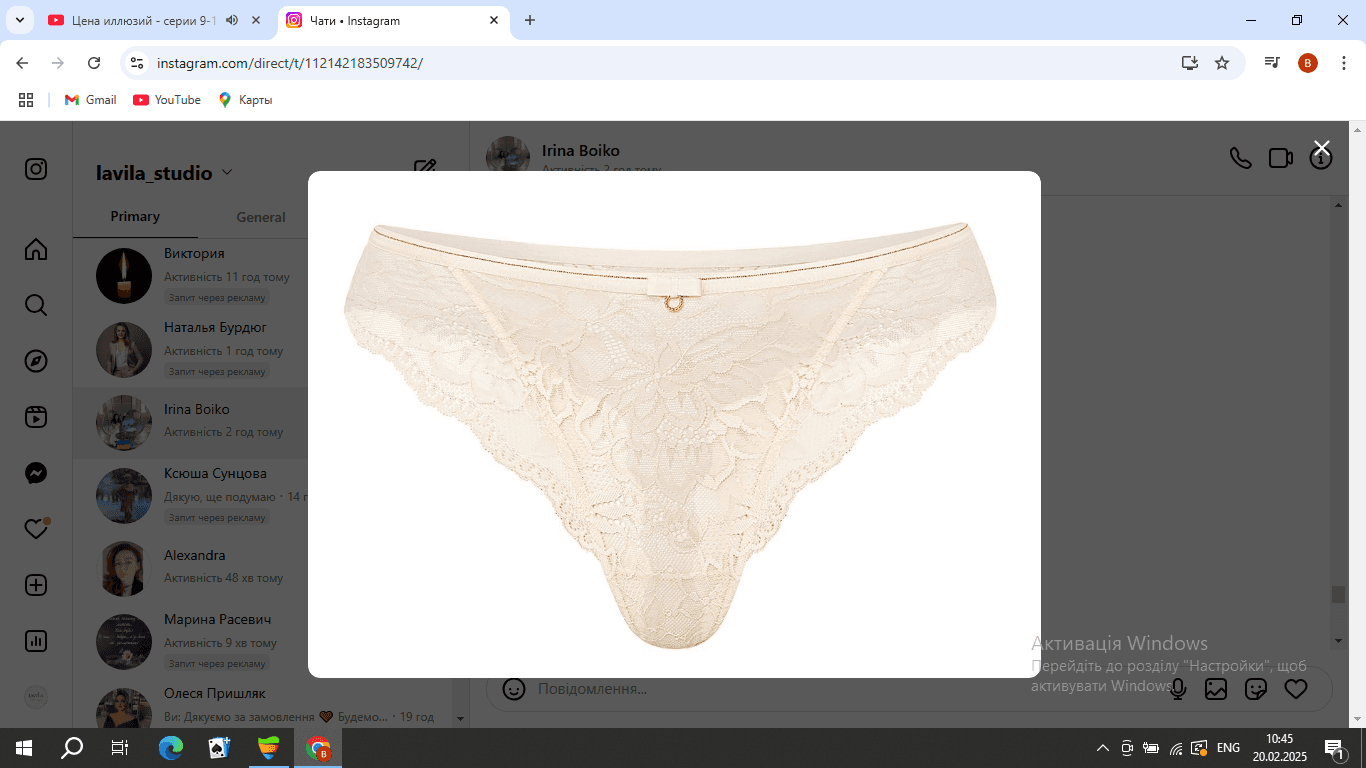Image resolution: width=1366 pixels, height=768 pixels.
Task: Click the install app icon in address bar
Action: point(1189,63)
